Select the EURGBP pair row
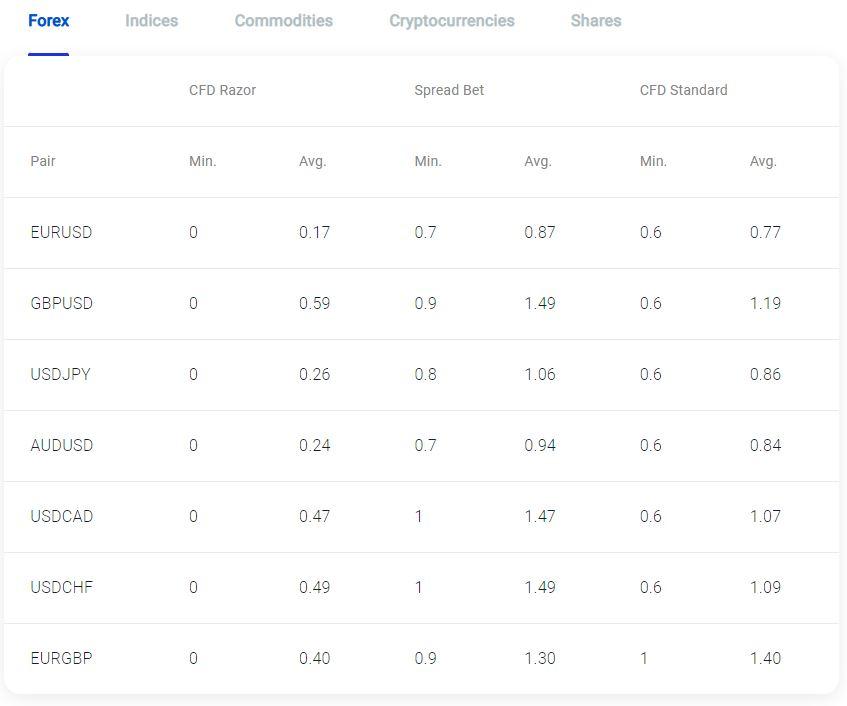847x706 pixels. pyautogui.click(x=421, y=658)
